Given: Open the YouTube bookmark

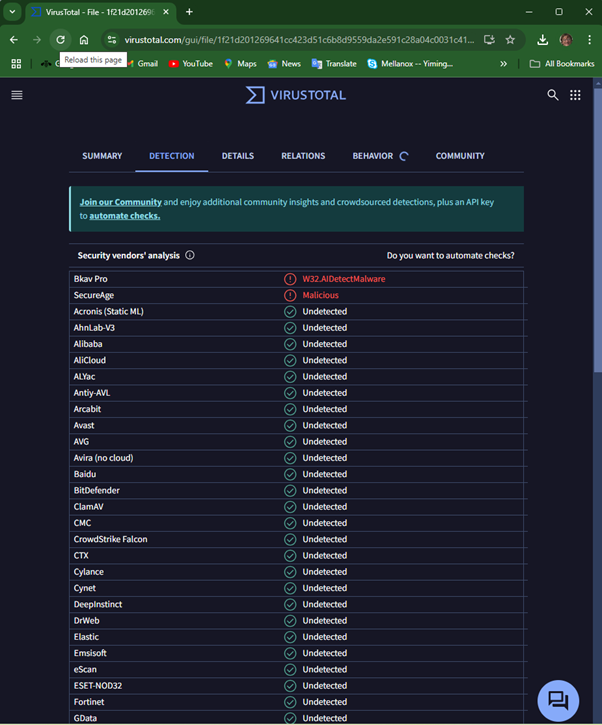Looking at the screenshot, I should tap(190, 64).
